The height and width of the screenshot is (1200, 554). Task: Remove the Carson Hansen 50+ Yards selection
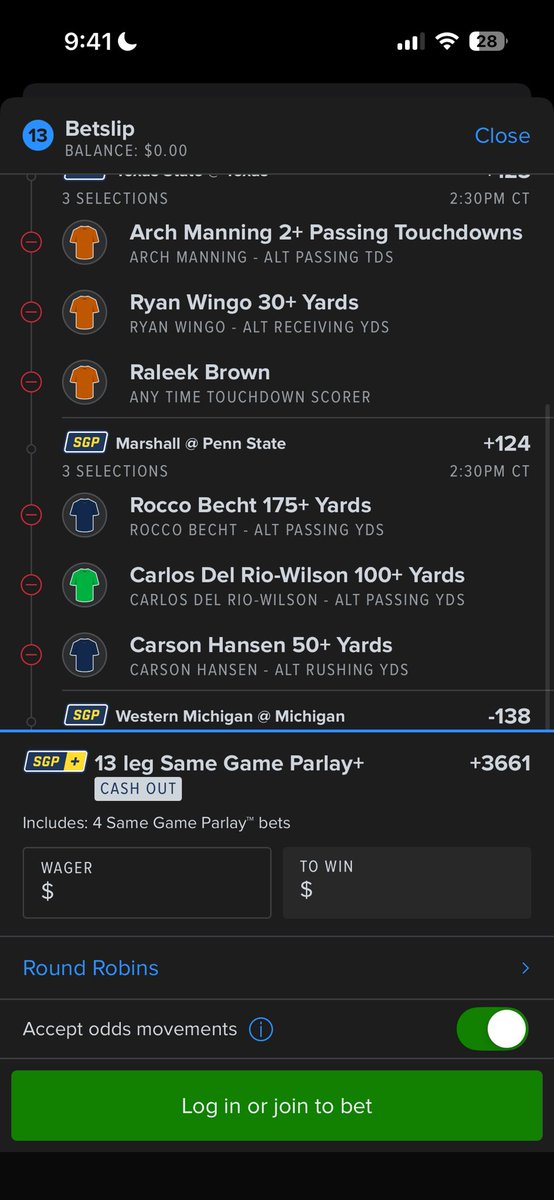[x=31, y=655]
